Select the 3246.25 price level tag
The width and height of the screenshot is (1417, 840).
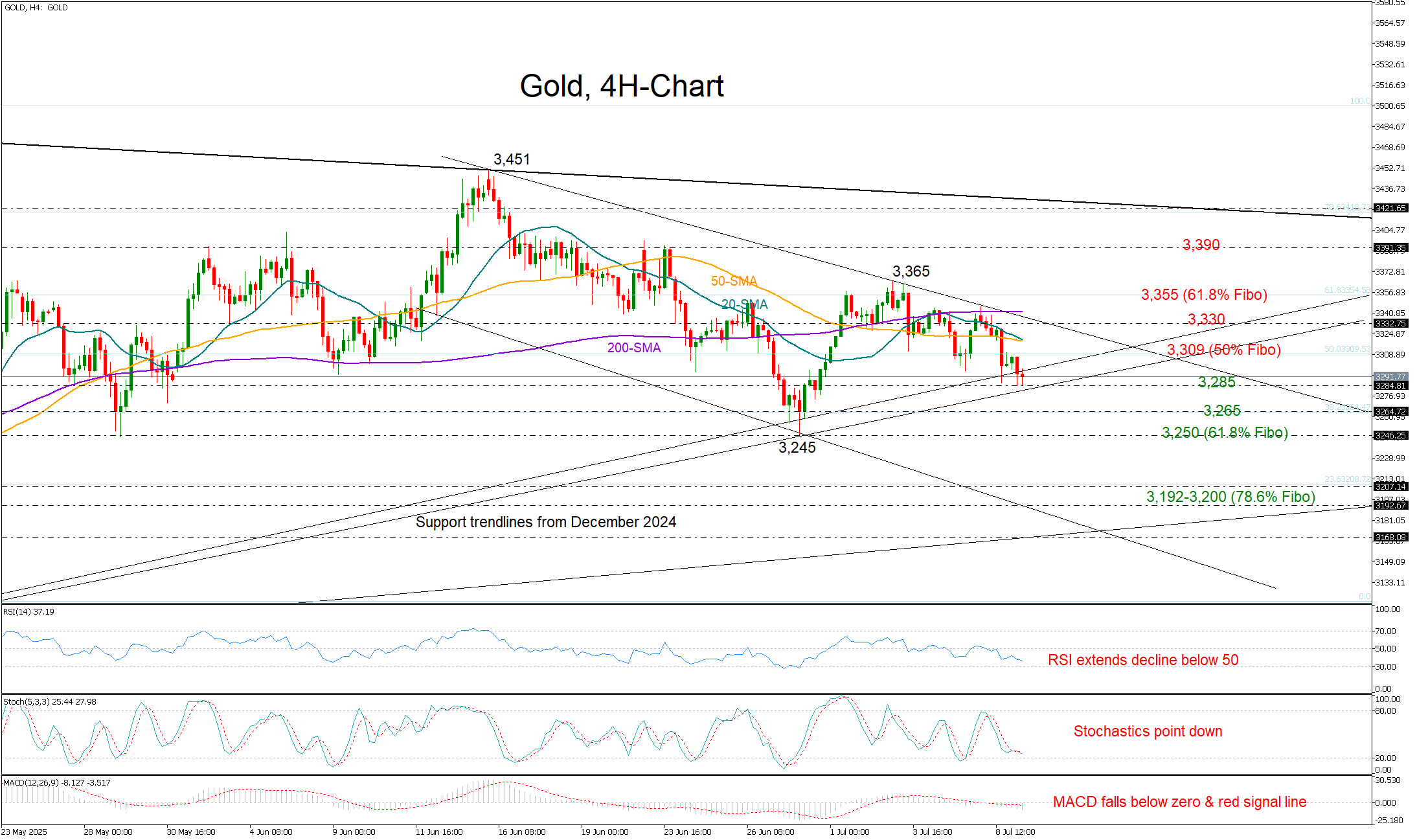click(x=1390, y=435)
